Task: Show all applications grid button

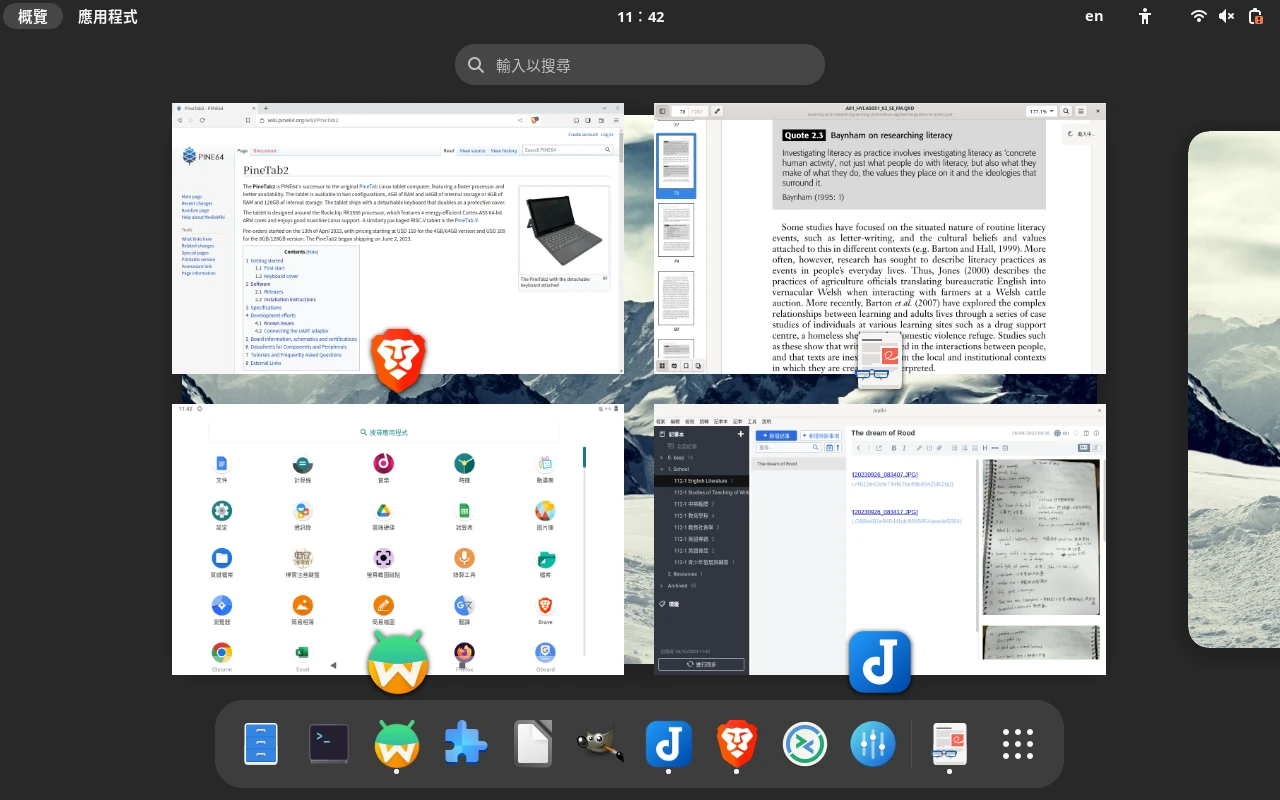Action: click(1017, 744)
